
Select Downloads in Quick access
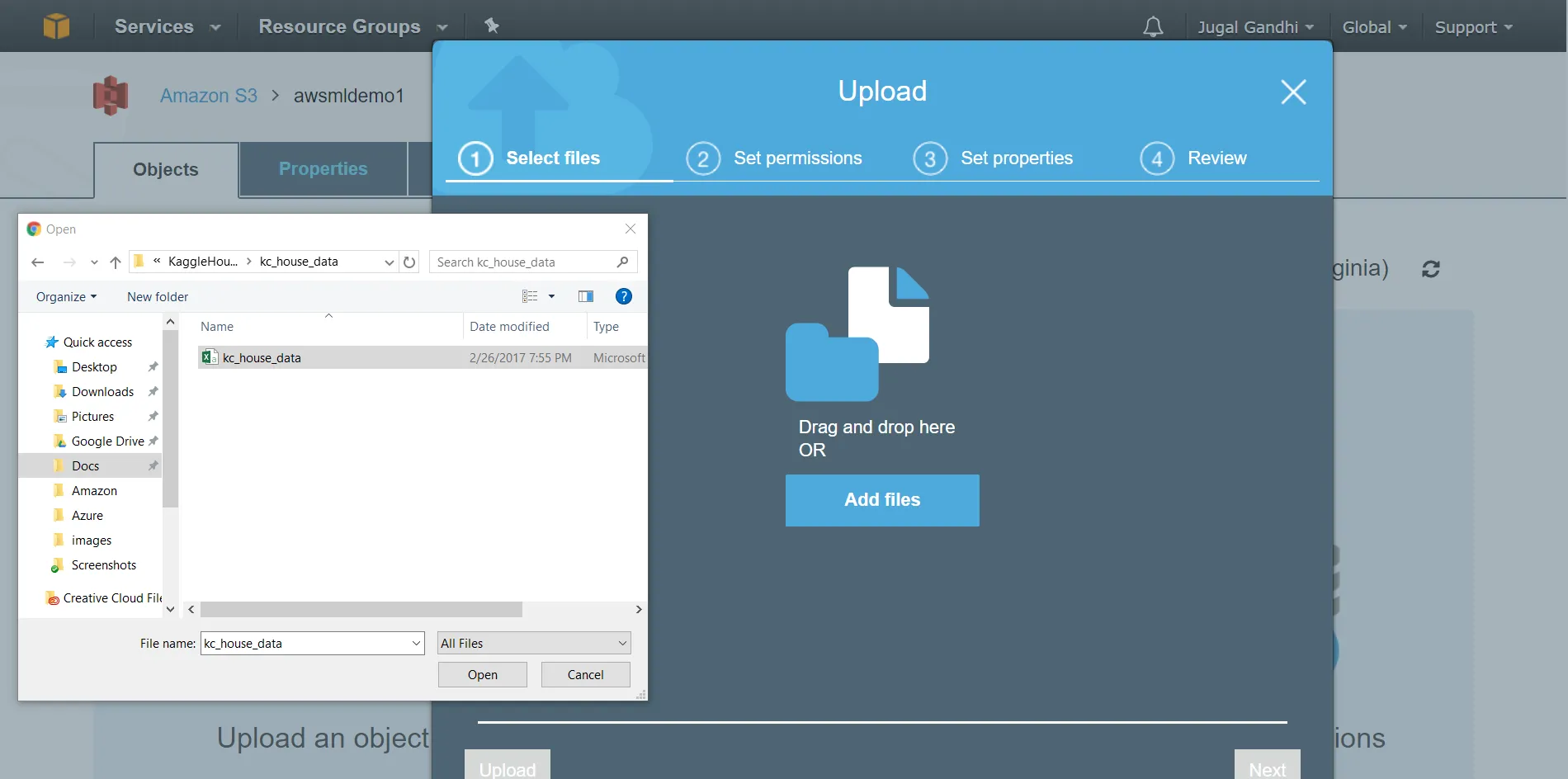tap(102, 392)
